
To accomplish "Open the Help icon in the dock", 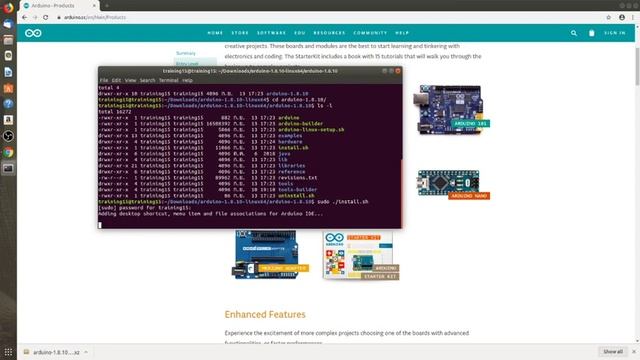I will (x=8, y=104).
